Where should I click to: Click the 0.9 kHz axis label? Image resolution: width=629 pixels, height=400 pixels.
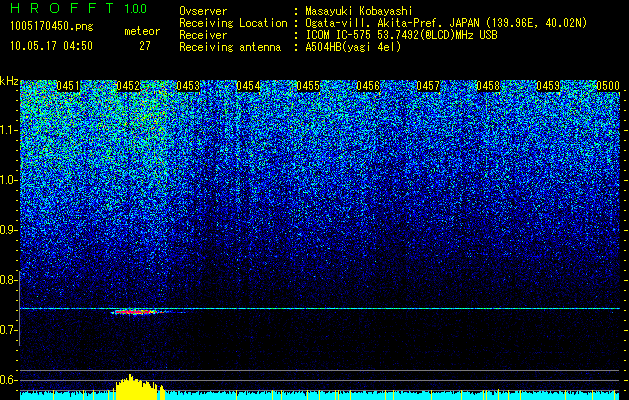point(9,230)
